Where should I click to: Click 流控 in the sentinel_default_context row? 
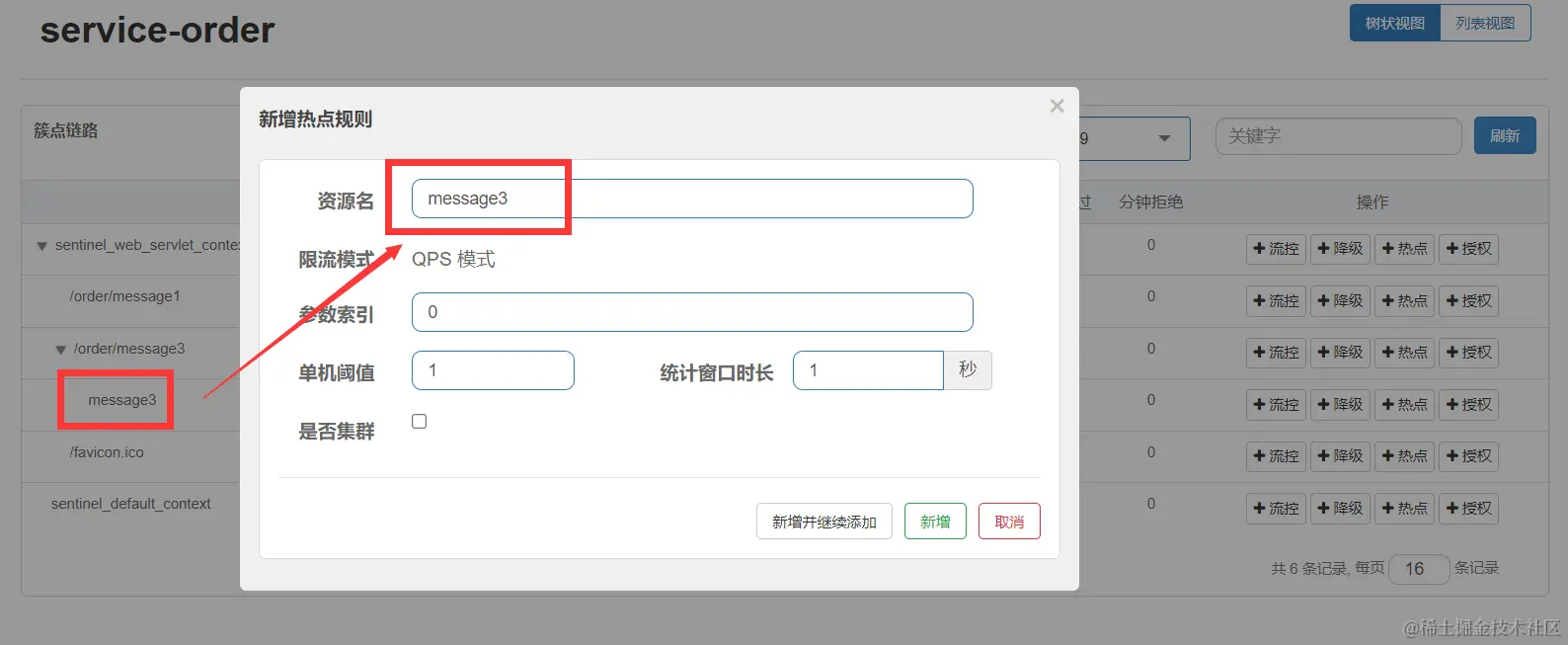[1276, 509]
